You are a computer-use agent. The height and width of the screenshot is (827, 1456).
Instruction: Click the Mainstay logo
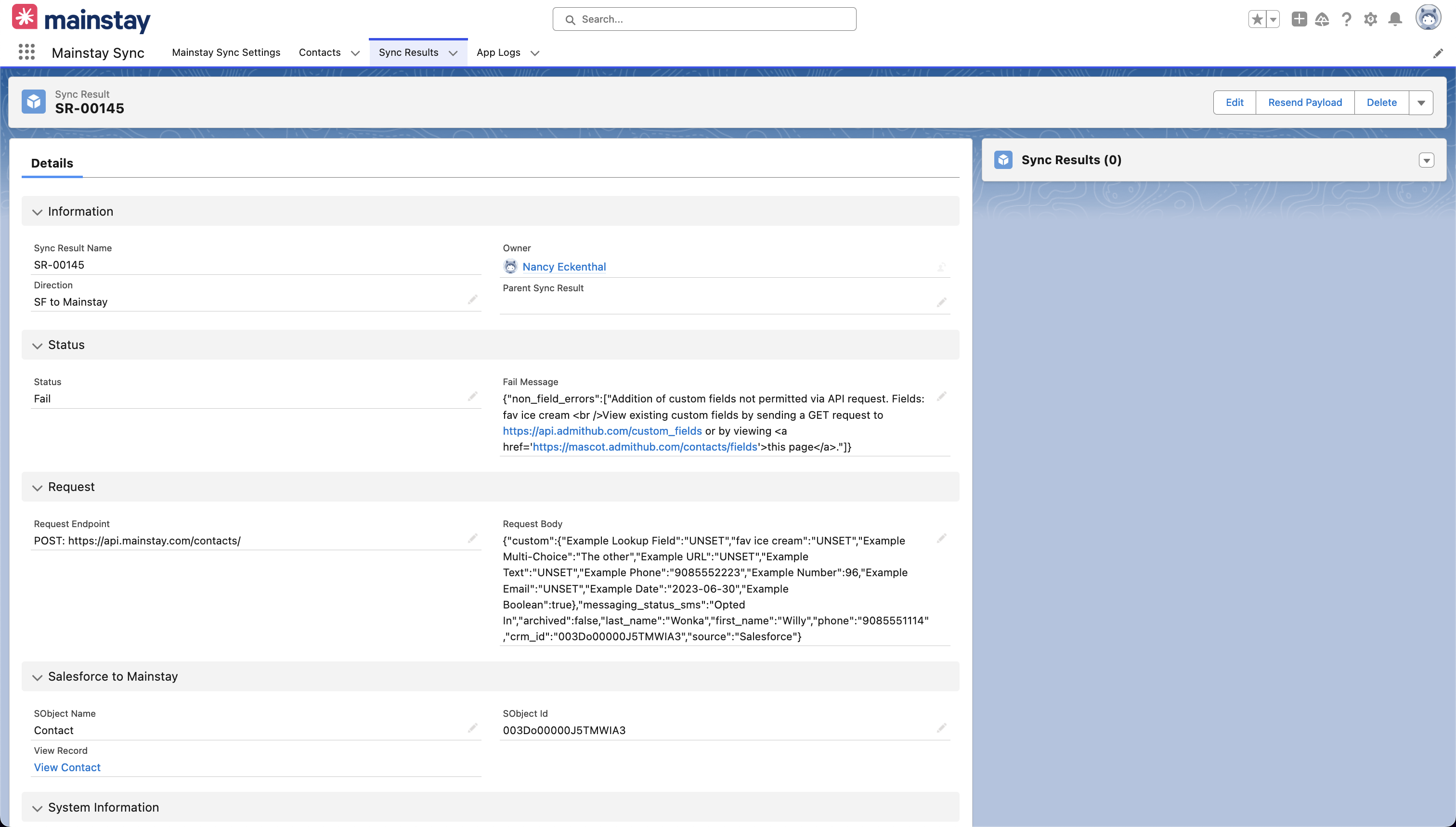coord(81,19)
